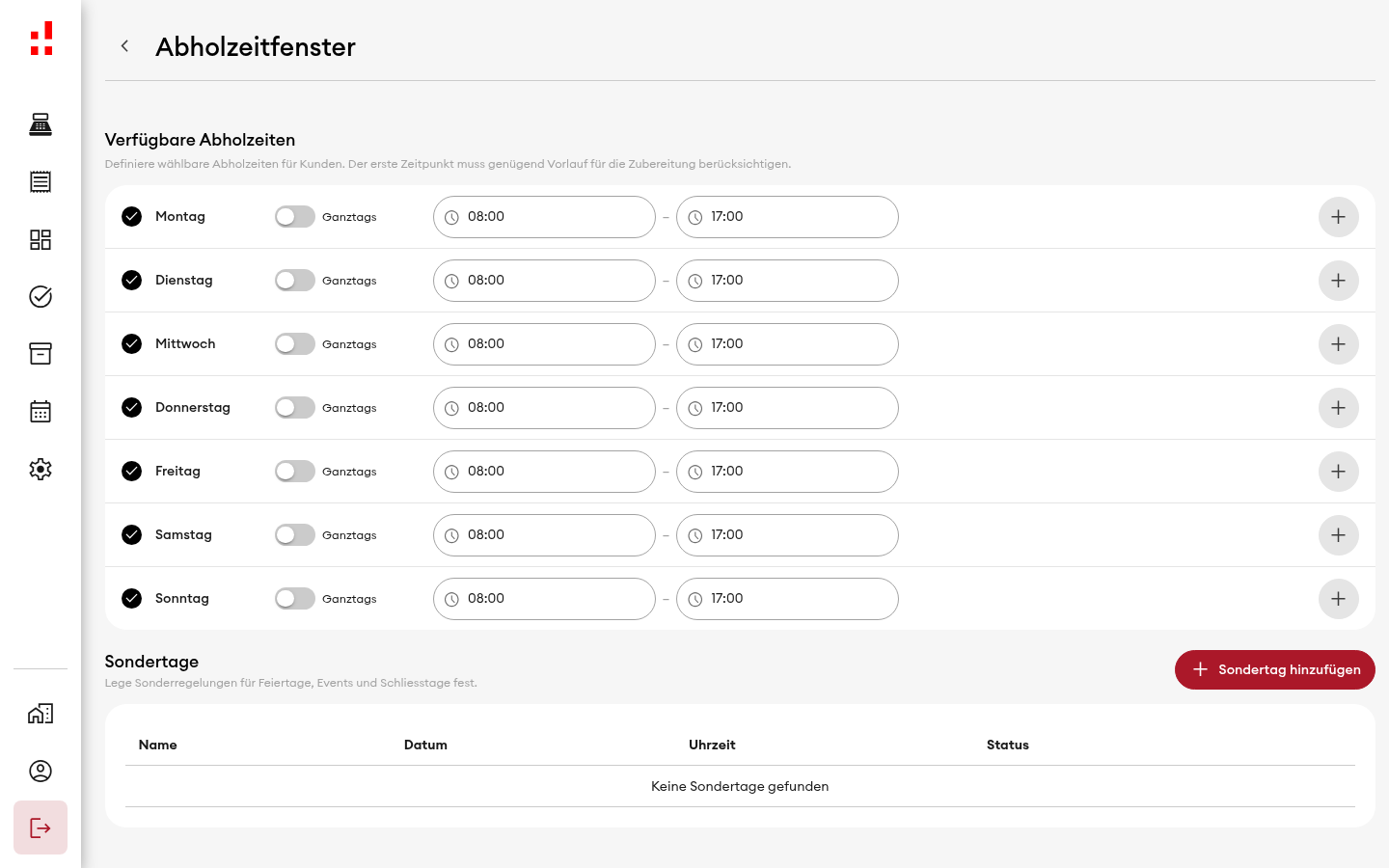Add a time slot for Donnerstag
The height and width of the screenshot is (868, 1389).
pyautogui.click(x=1339, y=408)
